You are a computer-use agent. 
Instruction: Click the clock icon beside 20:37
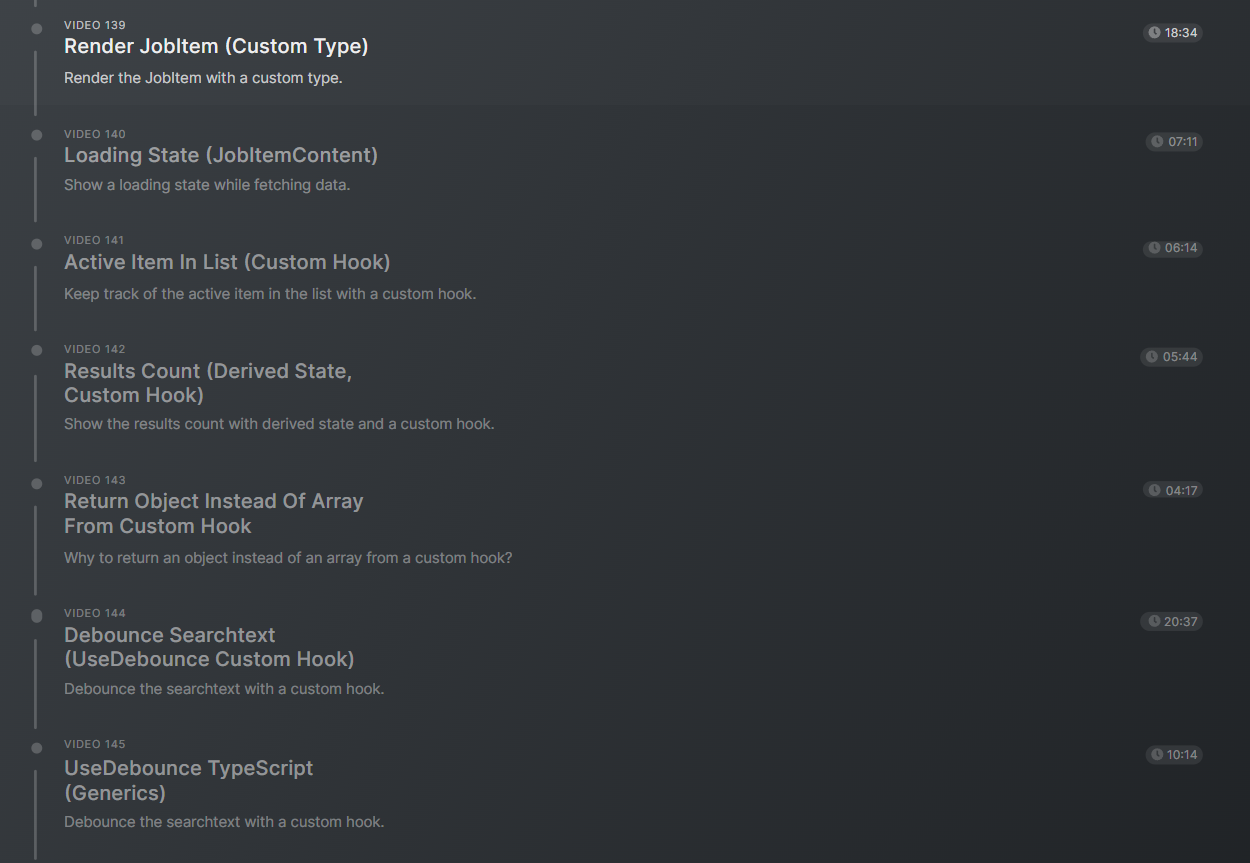pyautogui.click(x=1152, y=622)
